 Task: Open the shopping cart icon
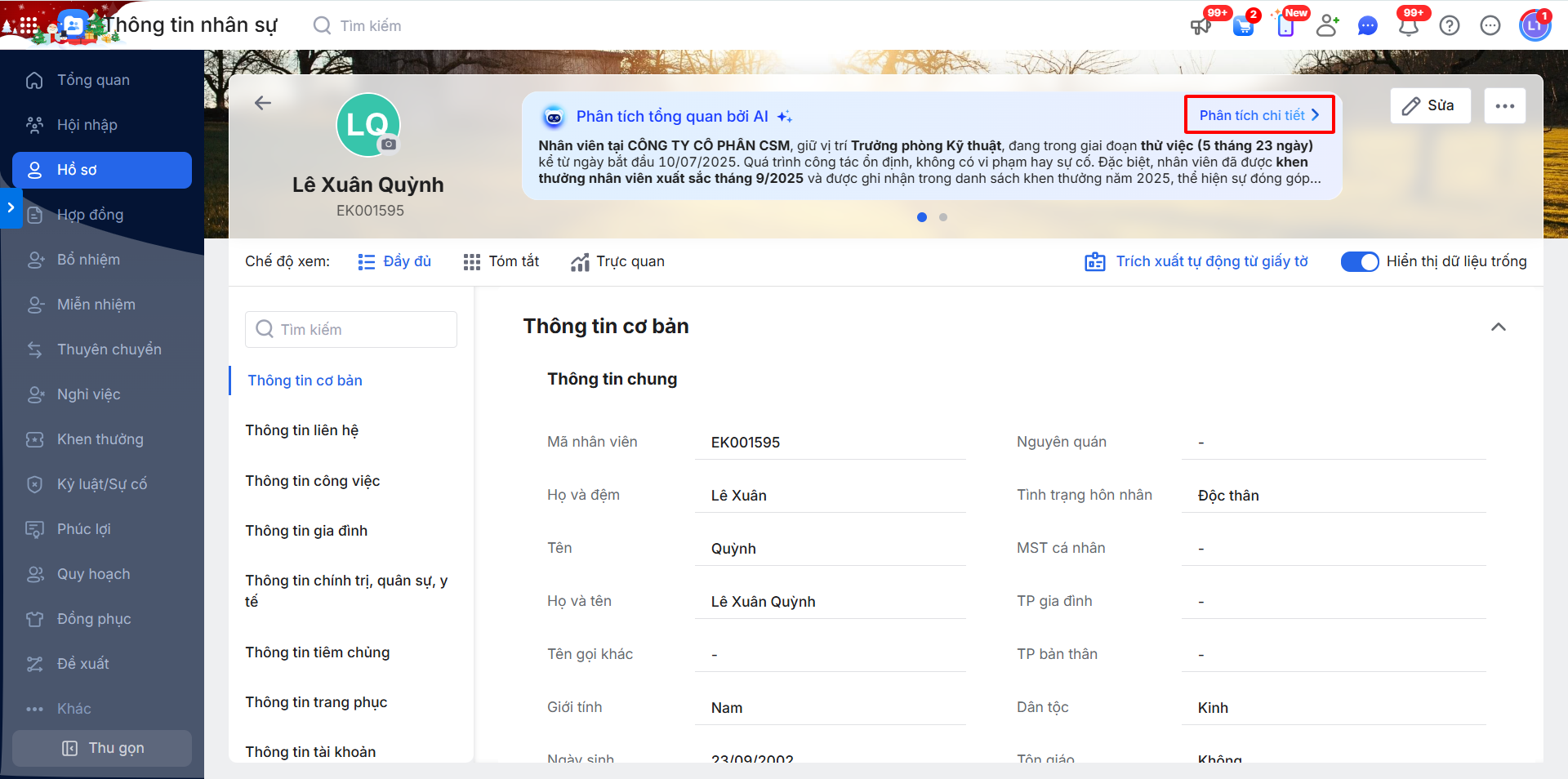1243,25
